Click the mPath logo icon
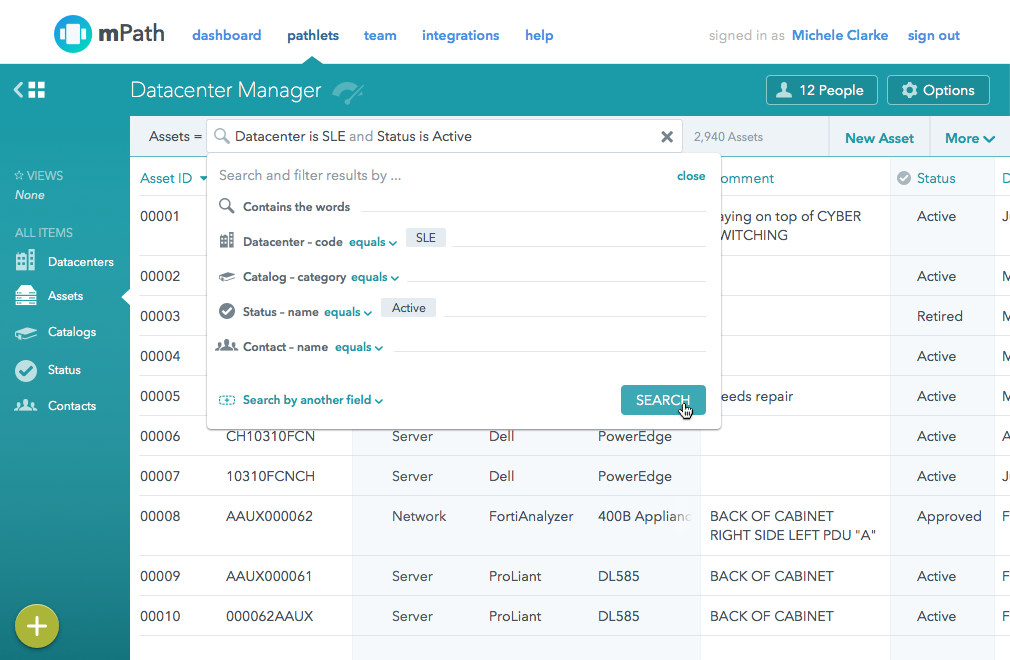This screenshot has width=1010, height=660. tap(72, 34)
